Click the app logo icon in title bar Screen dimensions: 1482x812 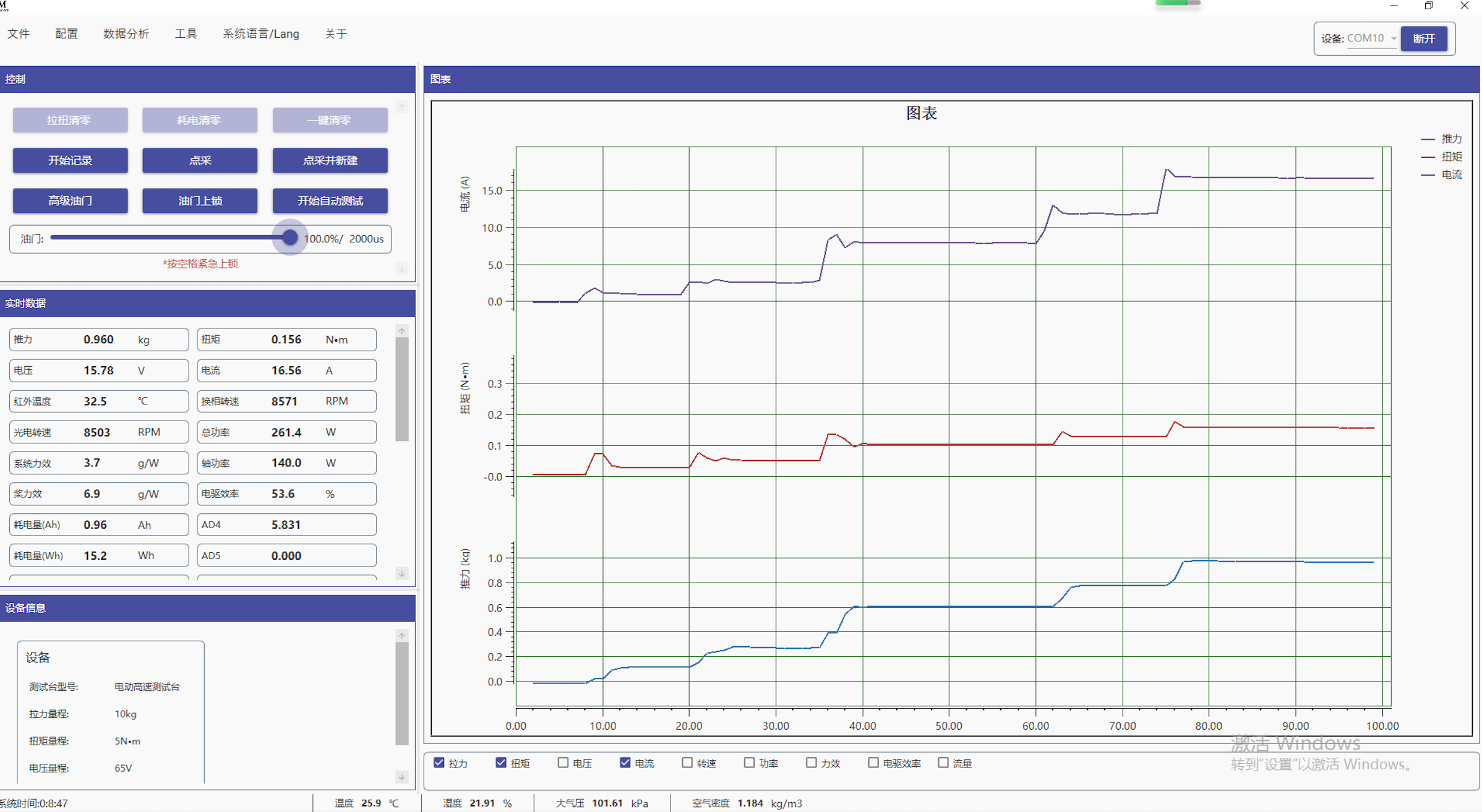tap(4, 6)
